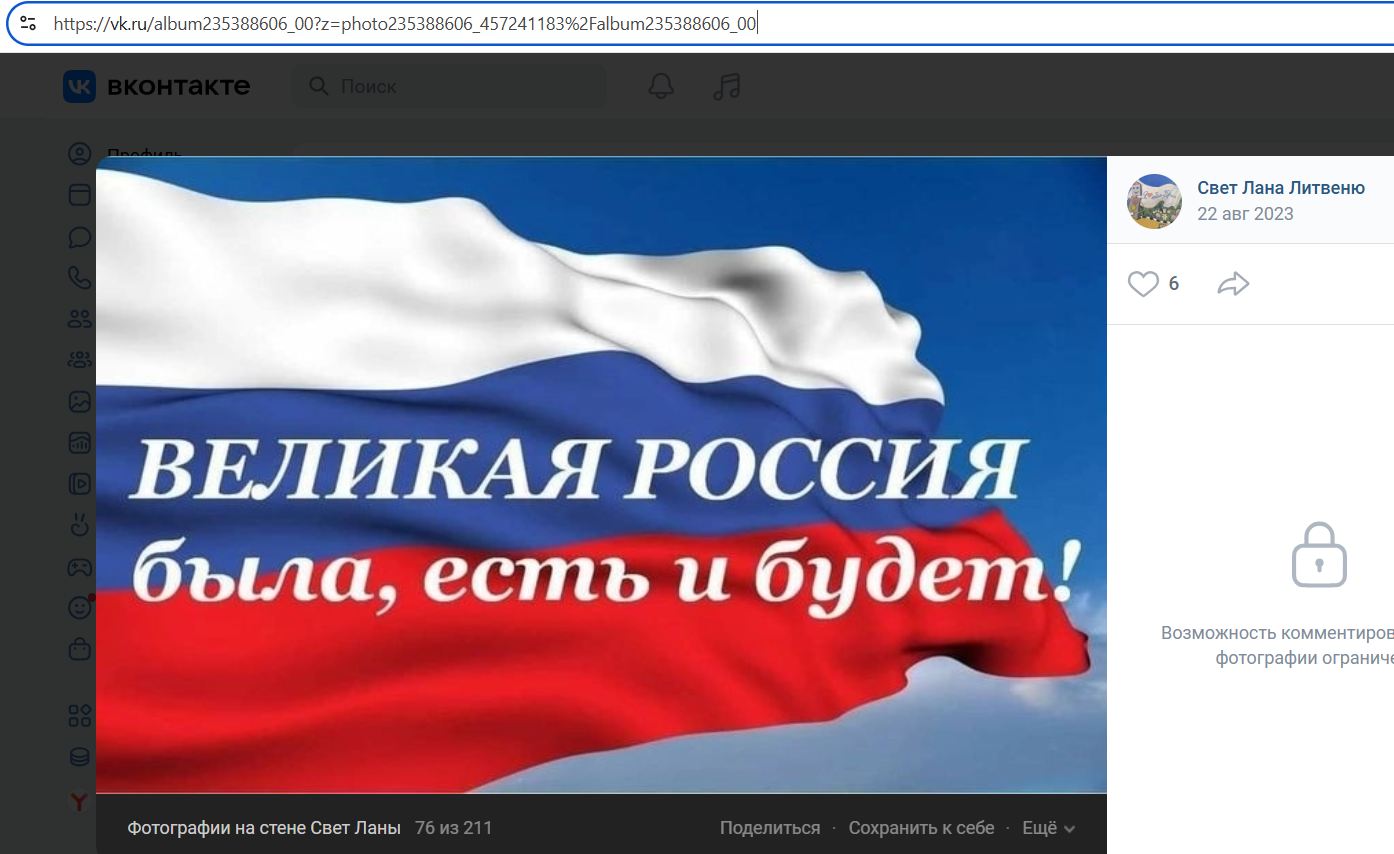Open album Фотографии на стене Свет Ланы
The image size is (1394, 854).
[x=264, y=828]
